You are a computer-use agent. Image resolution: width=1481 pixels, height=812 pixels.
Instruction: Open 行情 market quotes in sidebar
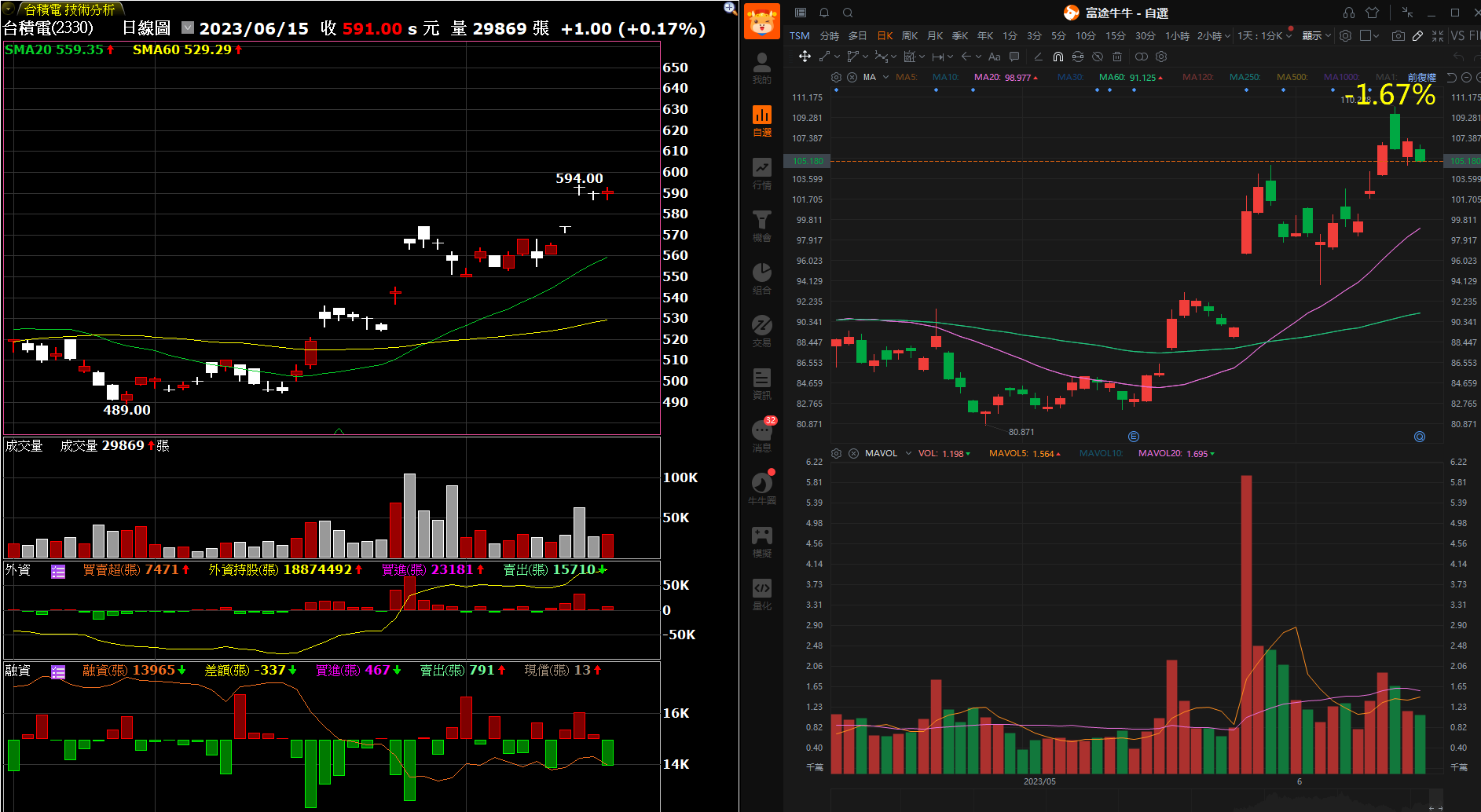pyautogui.click(x=761, y=174)
